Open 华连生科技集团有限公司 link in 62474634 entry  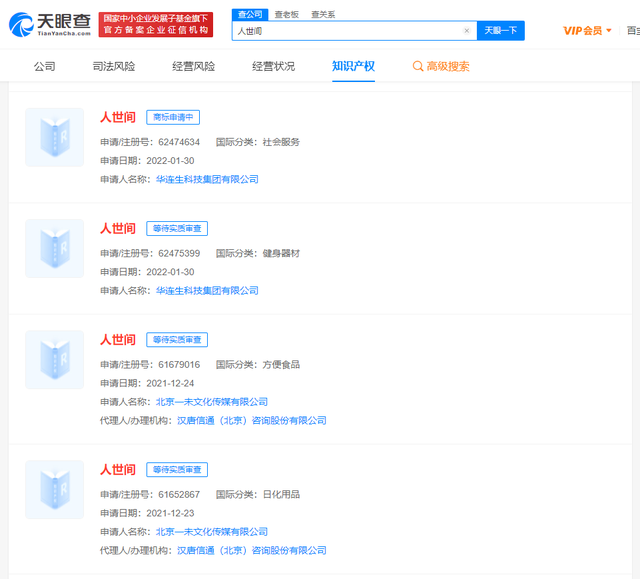pos(207,179)
